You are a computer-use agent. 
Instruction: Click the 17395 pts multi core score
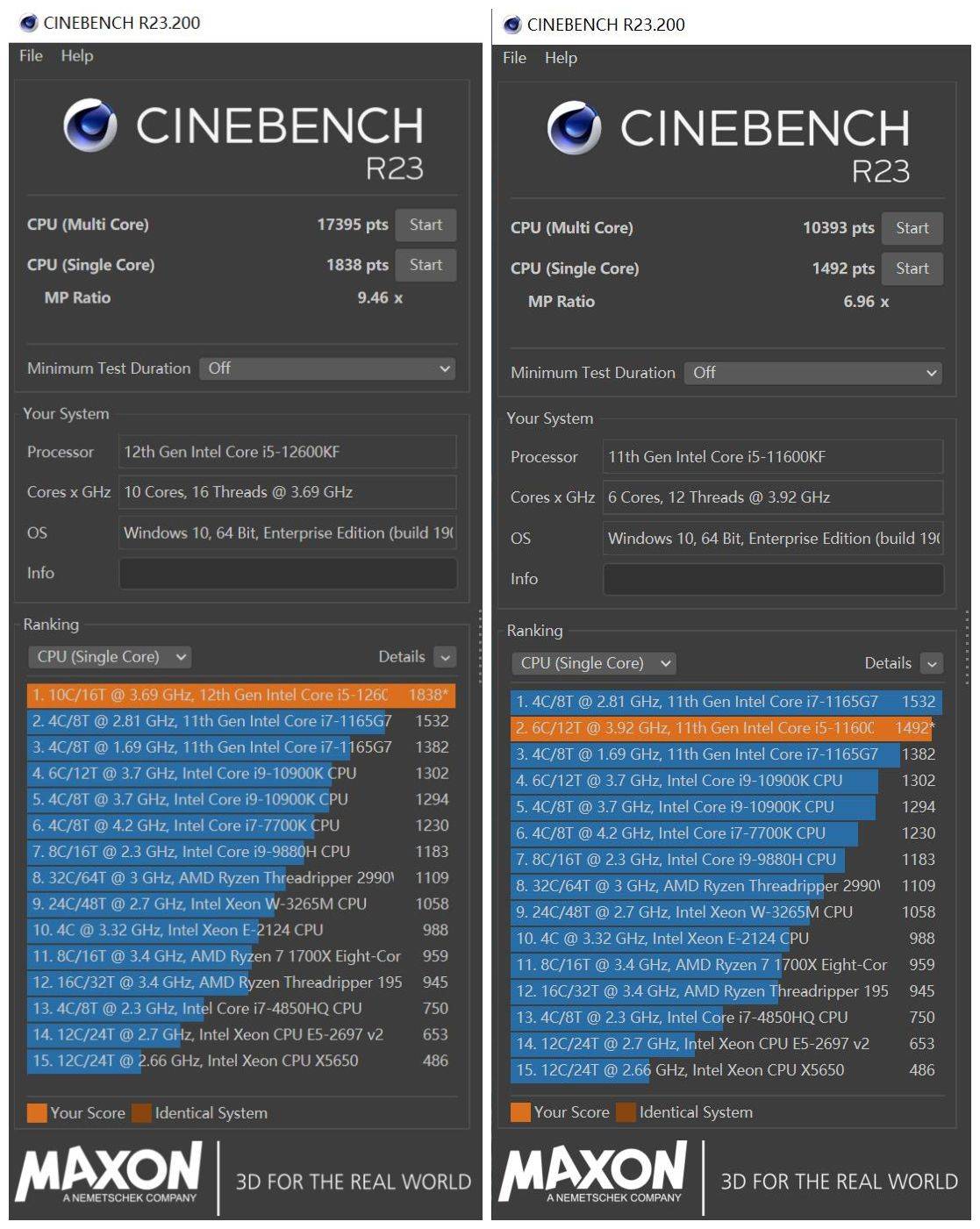pos(353,225)
